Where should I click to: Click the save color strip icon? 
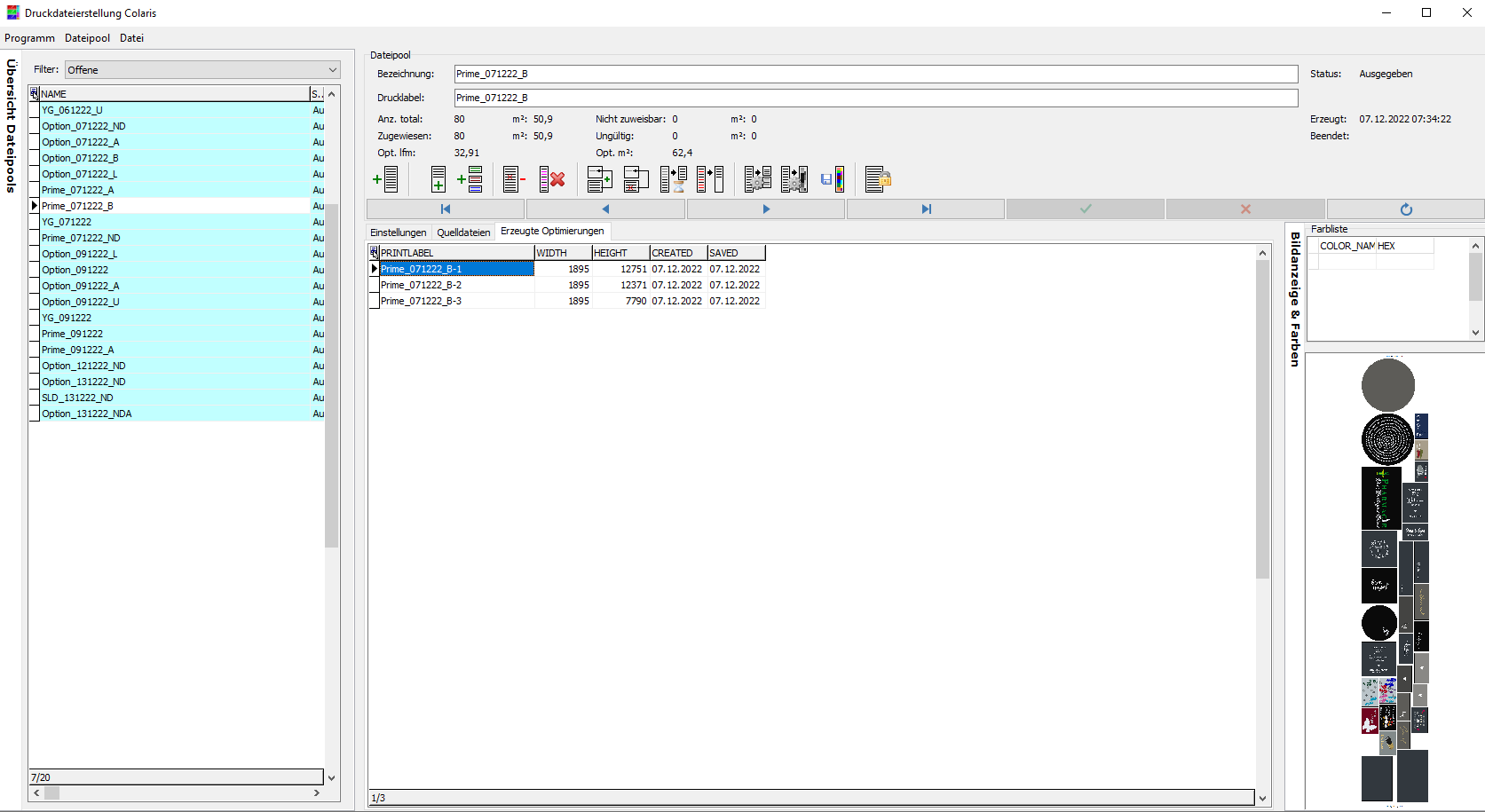[833, 179]
